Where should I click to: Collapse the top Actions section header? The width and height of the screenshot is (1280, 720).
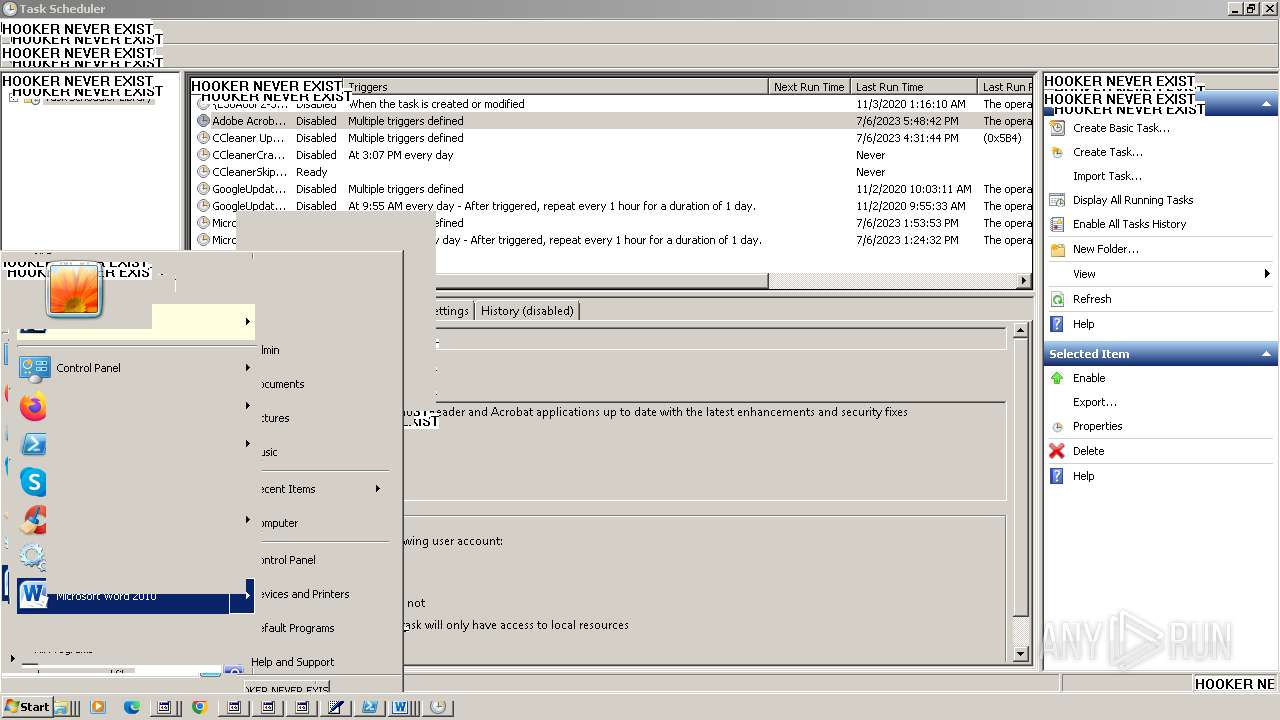tap(1266, 104)
